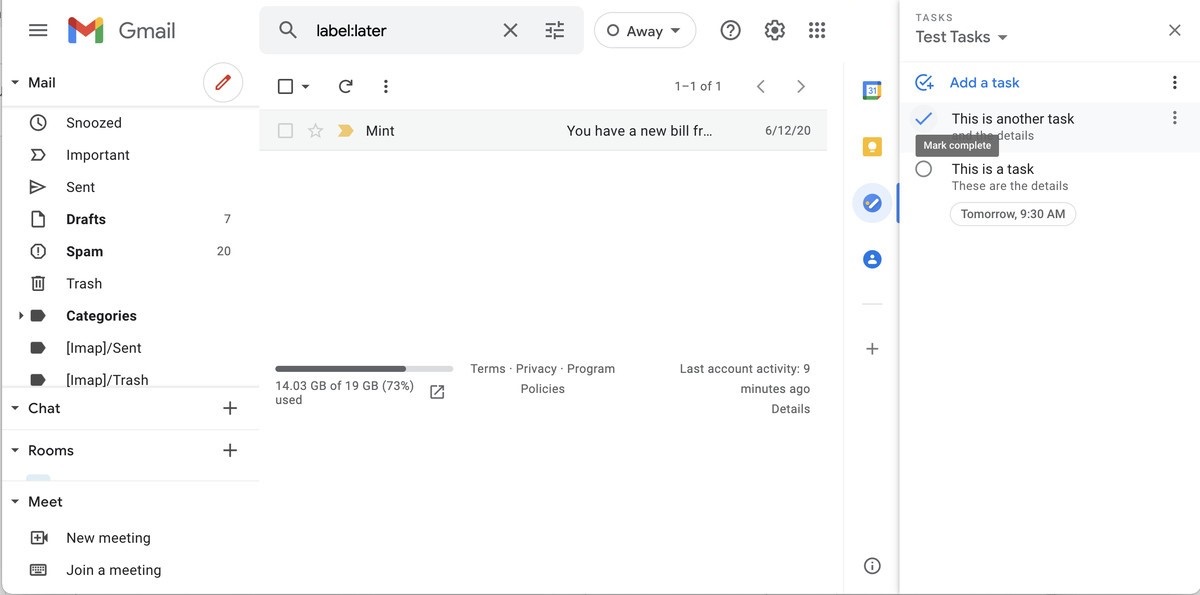Go to the Drafts folder

[86, 220]
